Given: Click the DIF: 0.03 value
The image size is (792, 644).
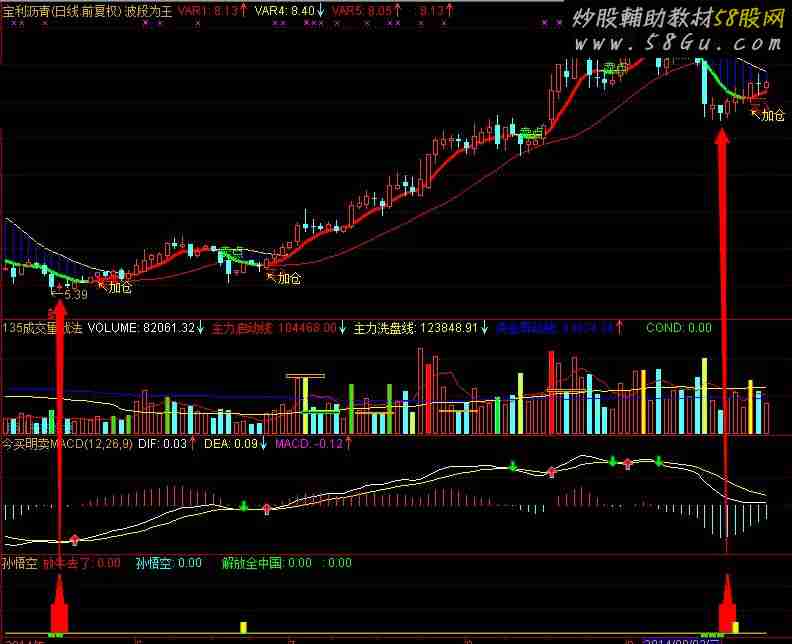Looking at the screenshot, I should tap(167, 444).
